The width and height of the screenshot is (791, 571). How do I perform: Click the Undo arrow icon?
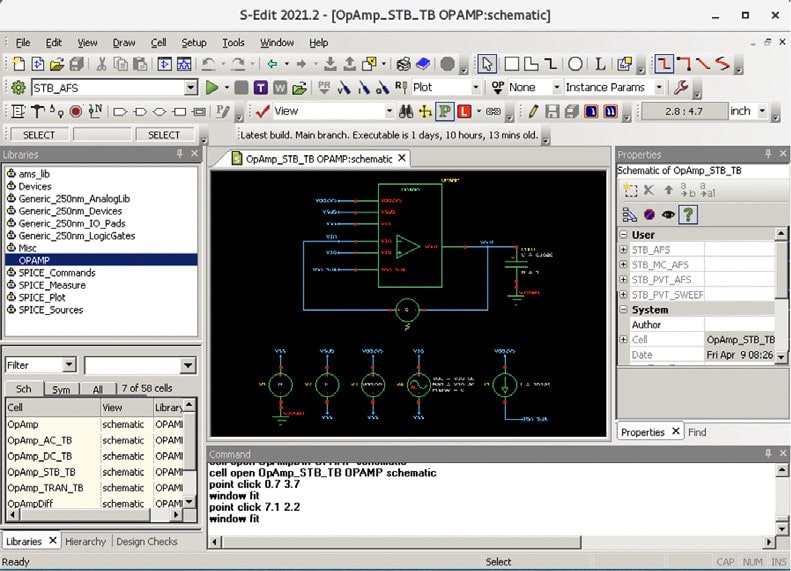click(x=208, y=64)
